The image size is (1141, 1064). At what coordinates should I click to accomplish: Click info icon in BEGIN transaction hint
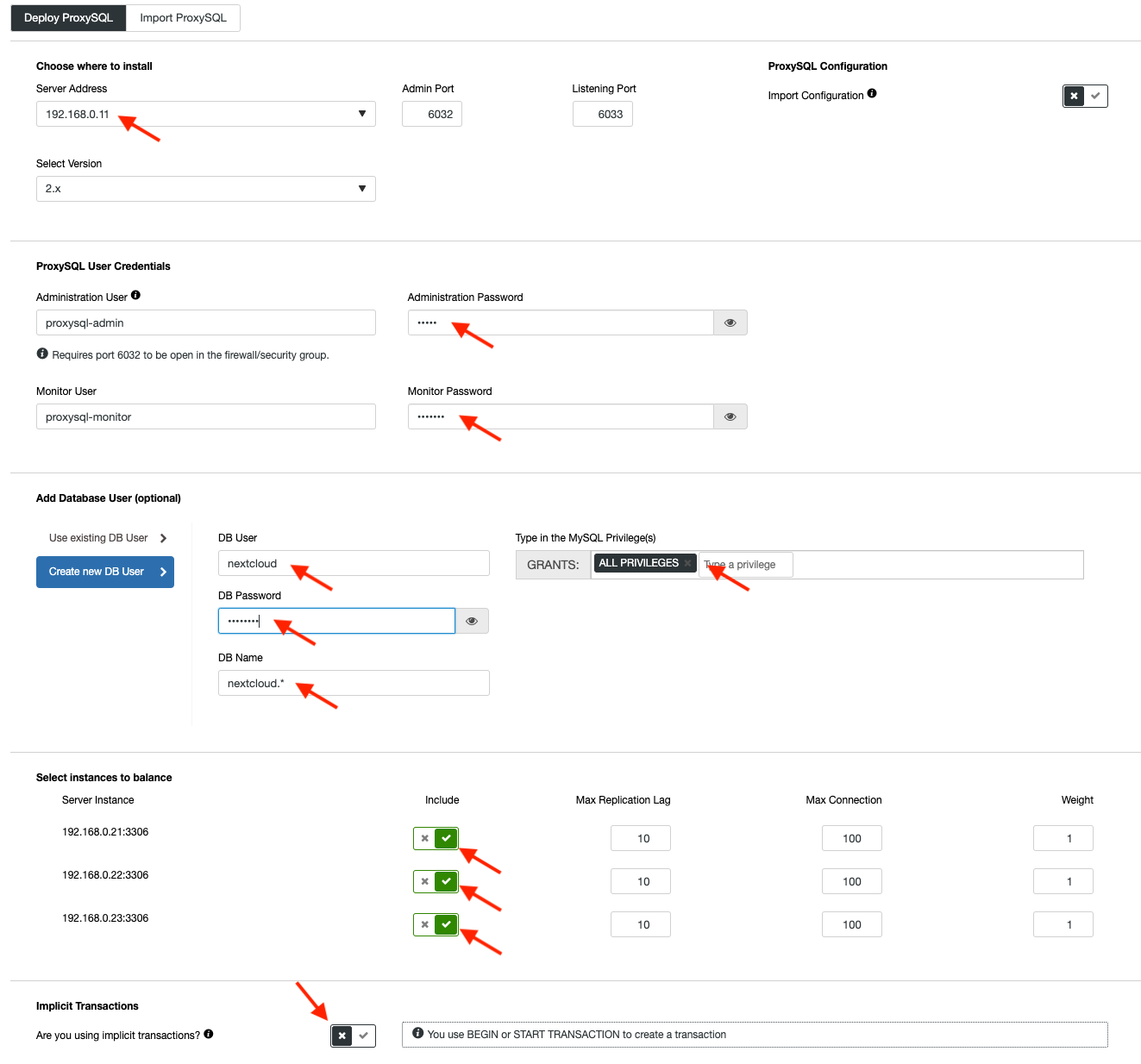click(x=417, y=1033)
